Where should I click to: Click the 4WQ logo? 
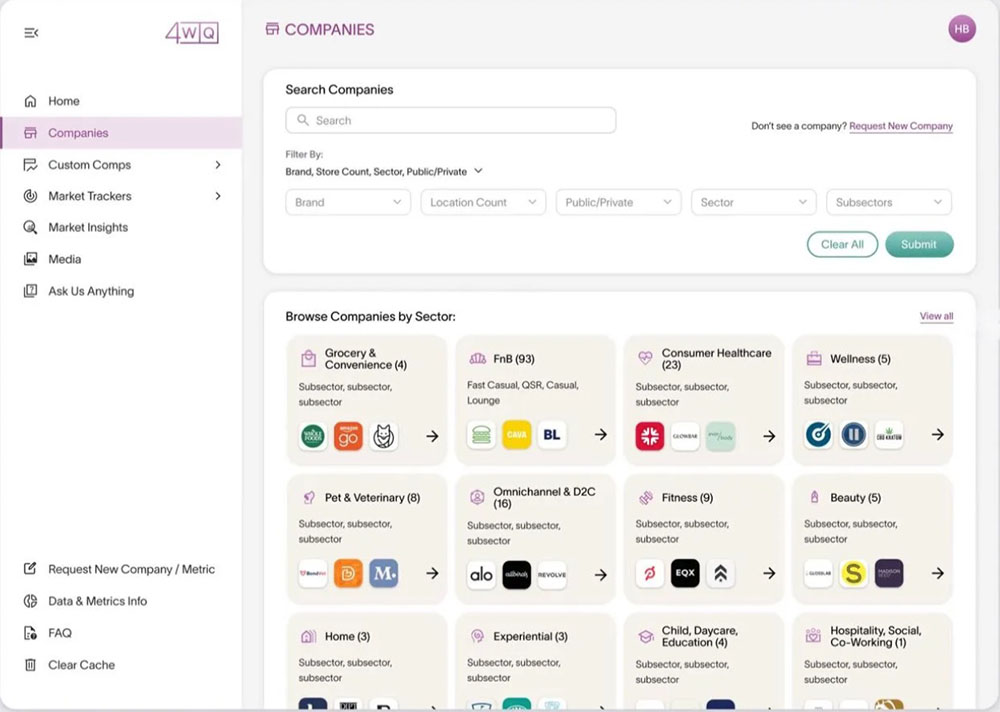point(192,33)
